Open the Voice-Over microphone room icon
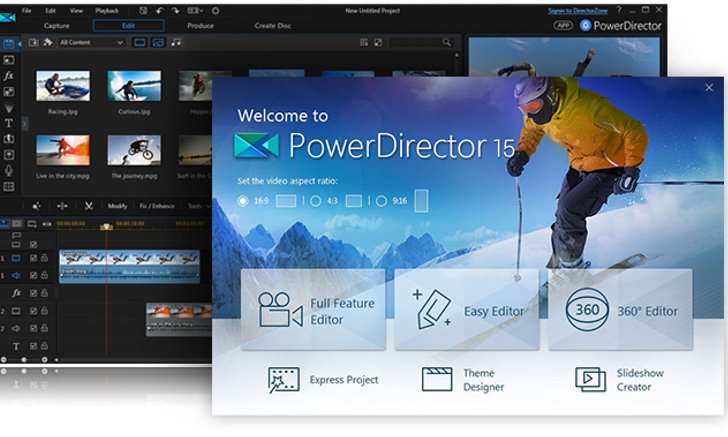The width and height of the screenshot is (728, 437). (x=8, y=170)
